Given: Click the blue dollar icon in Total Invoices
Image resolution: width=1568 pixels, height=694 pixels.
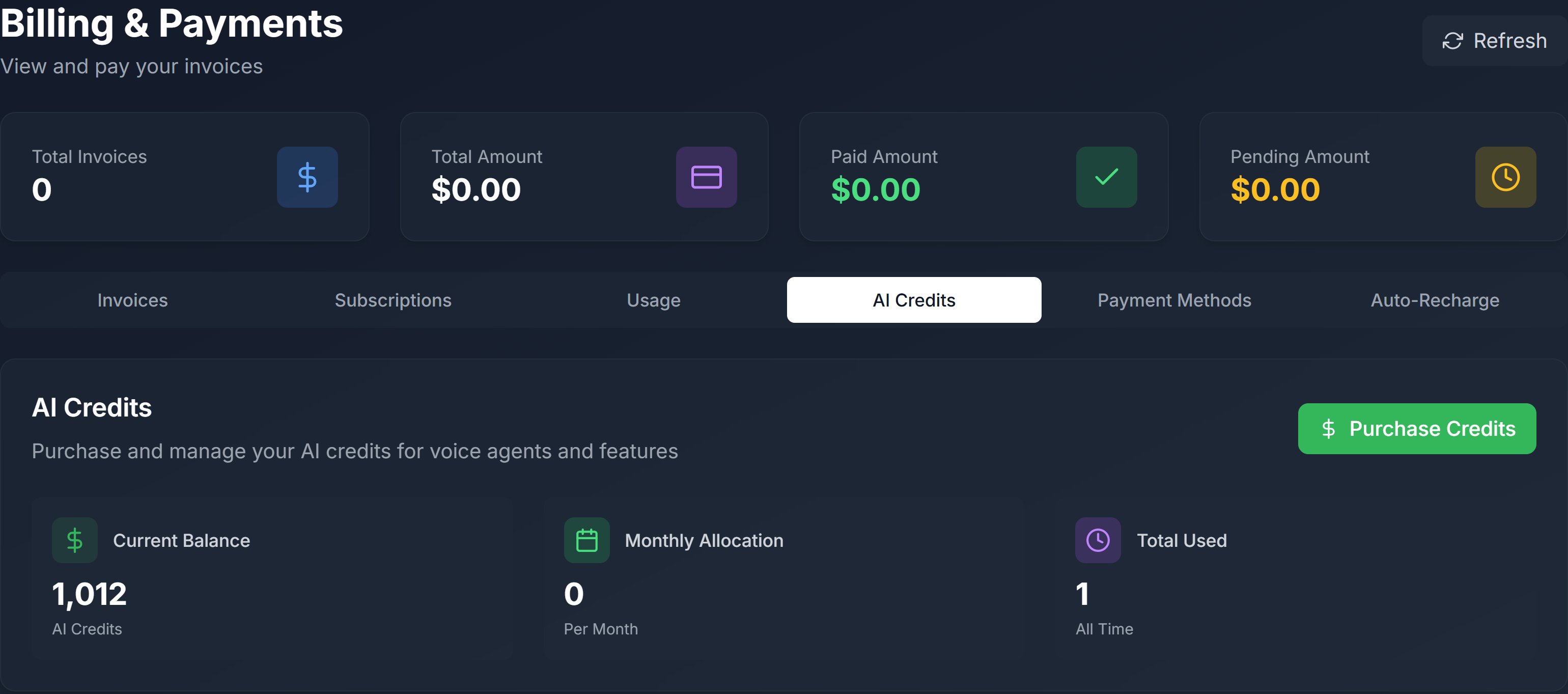Looking at the screenshot, I should 307,177.
